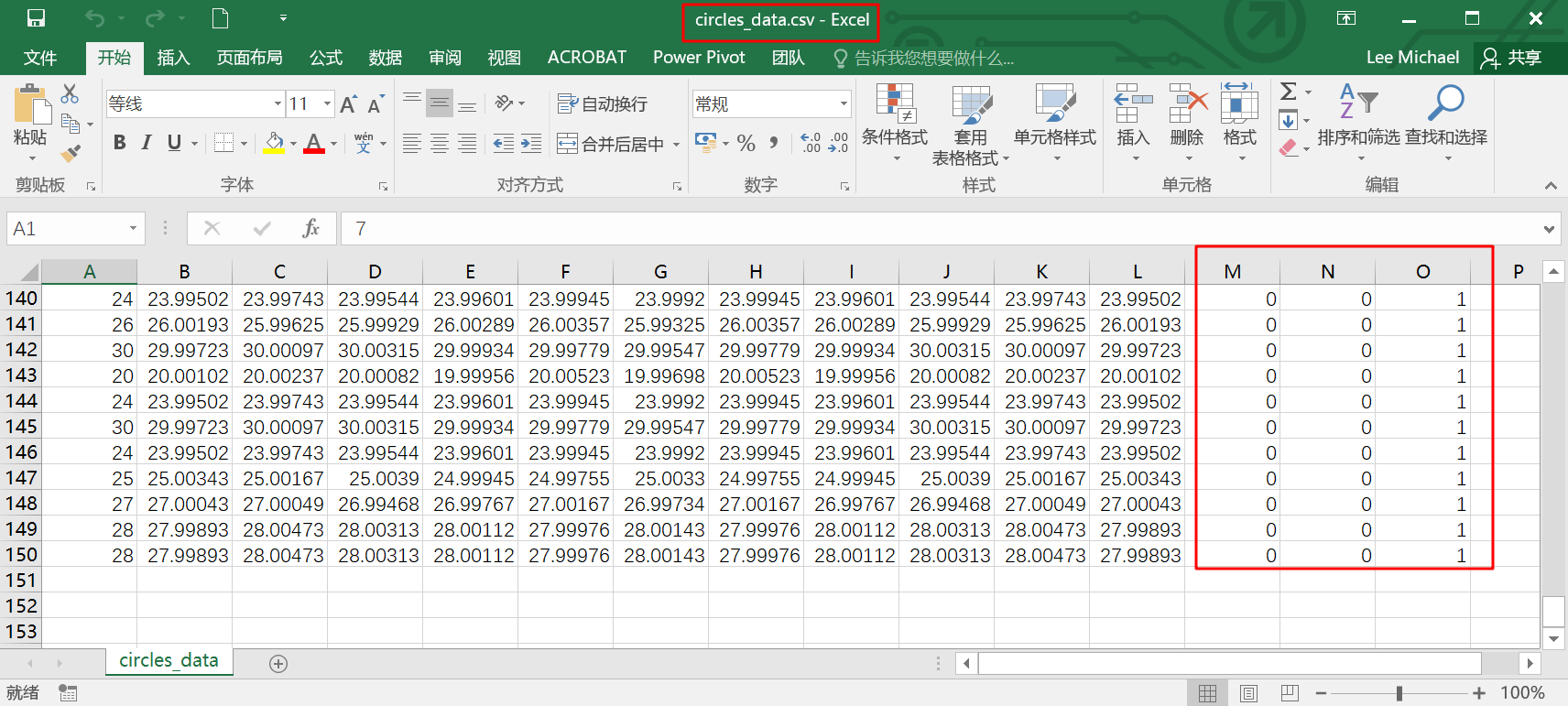
Task: Toggle center horizontal alignment
Action: point(440,143)
